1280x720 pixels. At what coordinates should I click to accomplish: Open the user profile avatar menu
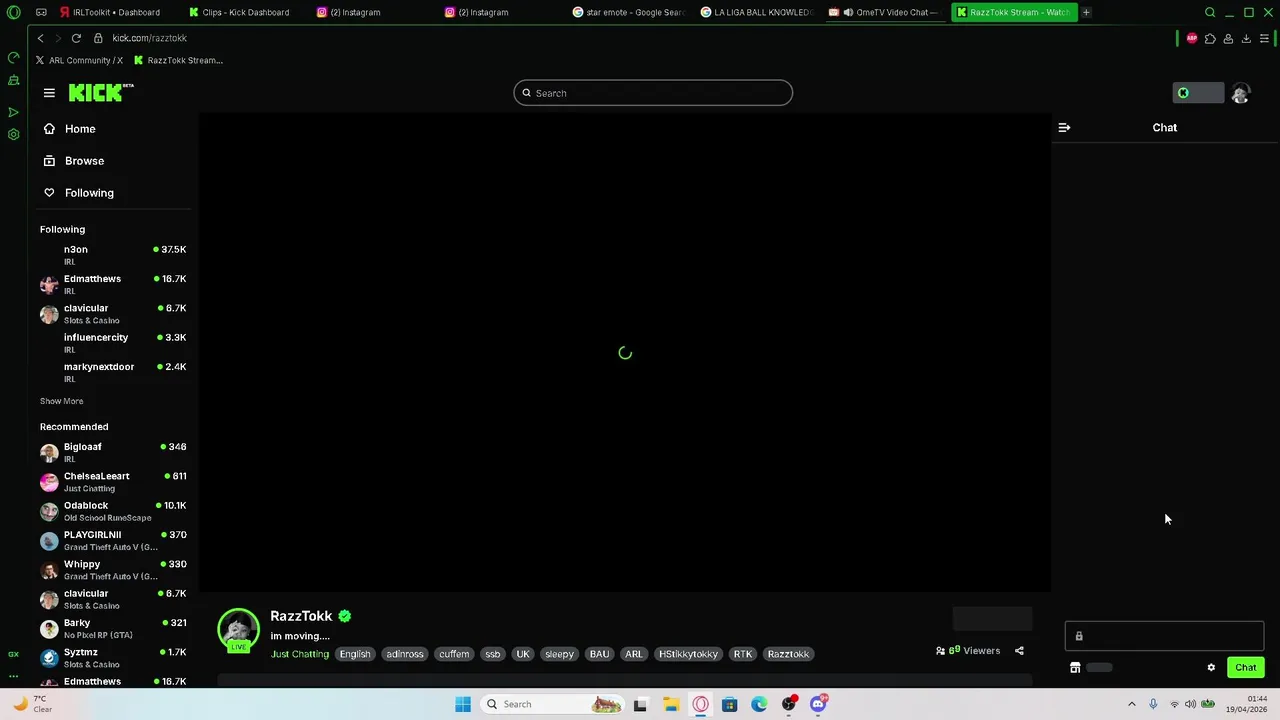click(1241, 93)
